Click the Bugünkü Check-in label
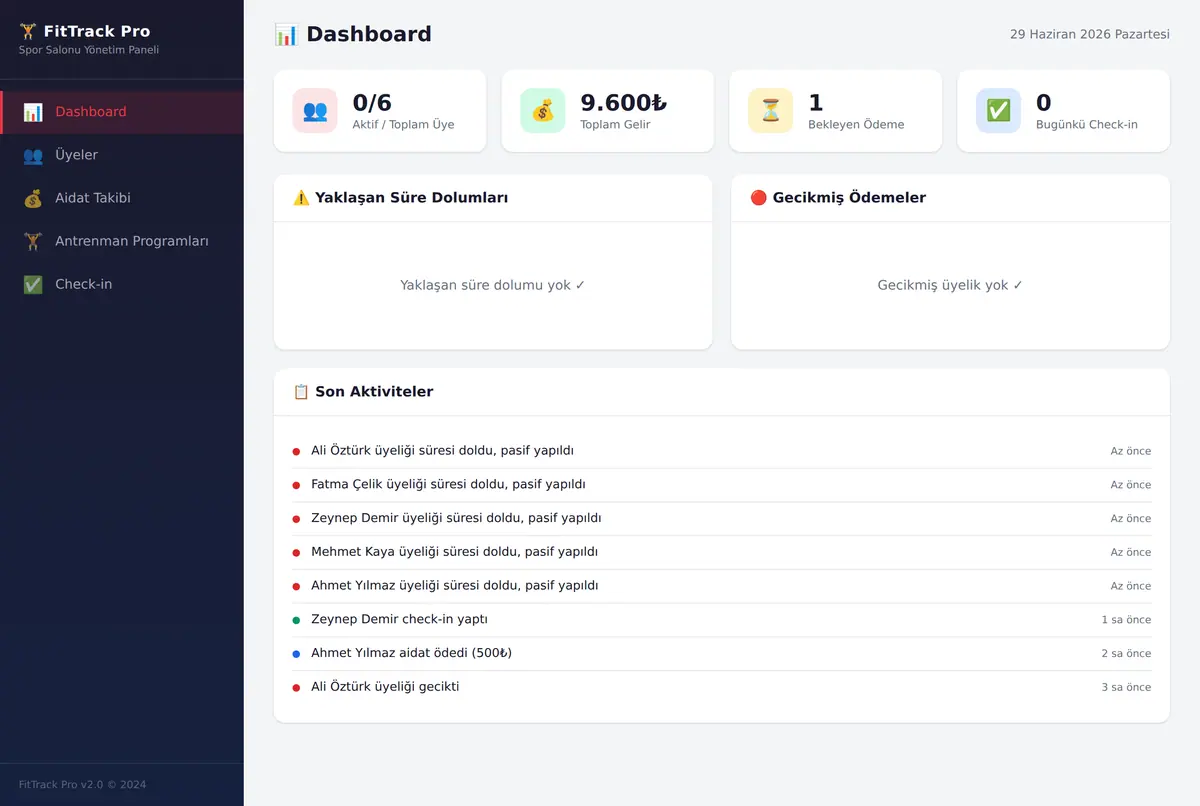 click(x=1087, y=125)
